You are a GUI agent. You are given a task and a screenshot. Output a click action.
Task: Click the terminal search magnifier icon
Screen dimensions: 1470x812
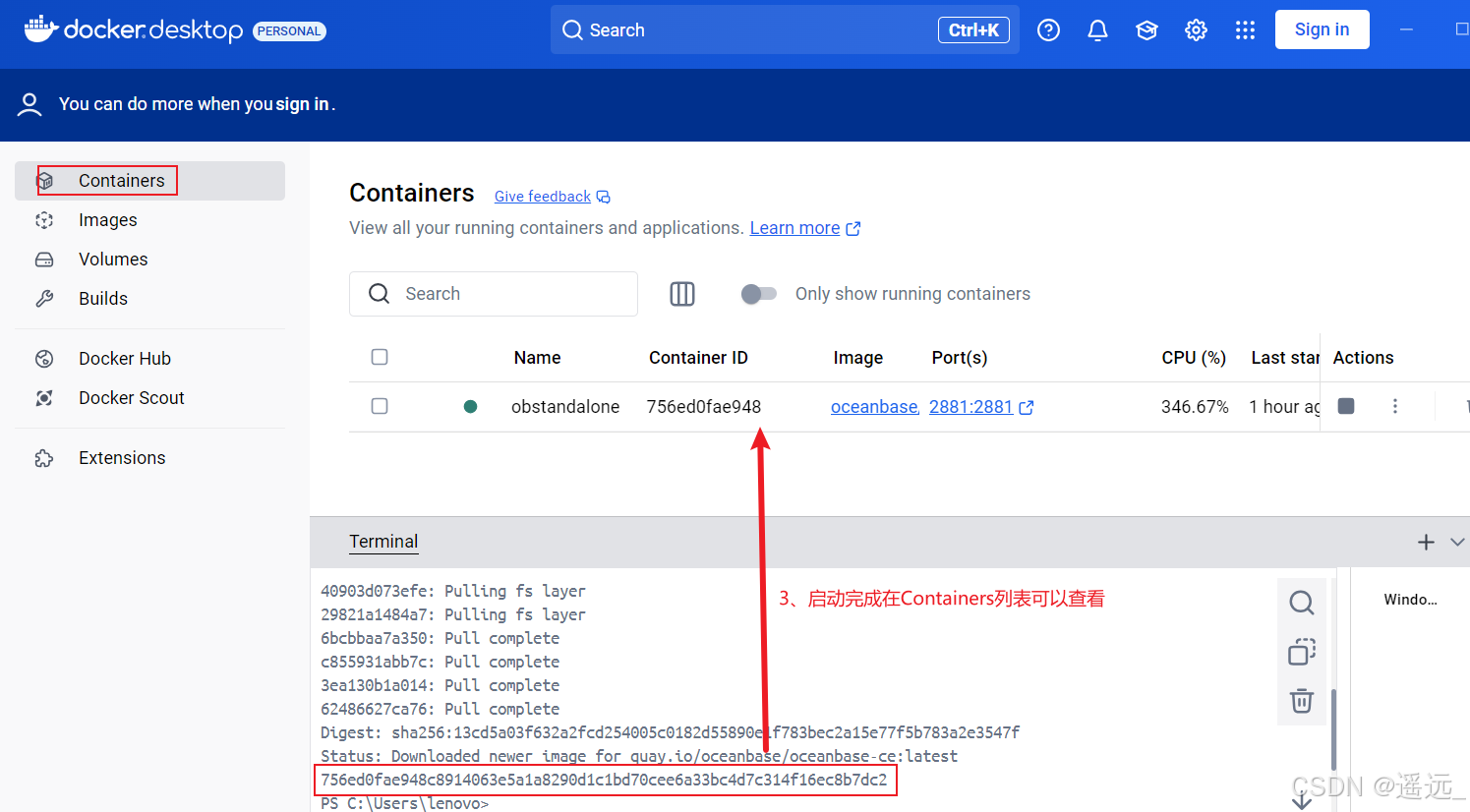click(1302, 603)
